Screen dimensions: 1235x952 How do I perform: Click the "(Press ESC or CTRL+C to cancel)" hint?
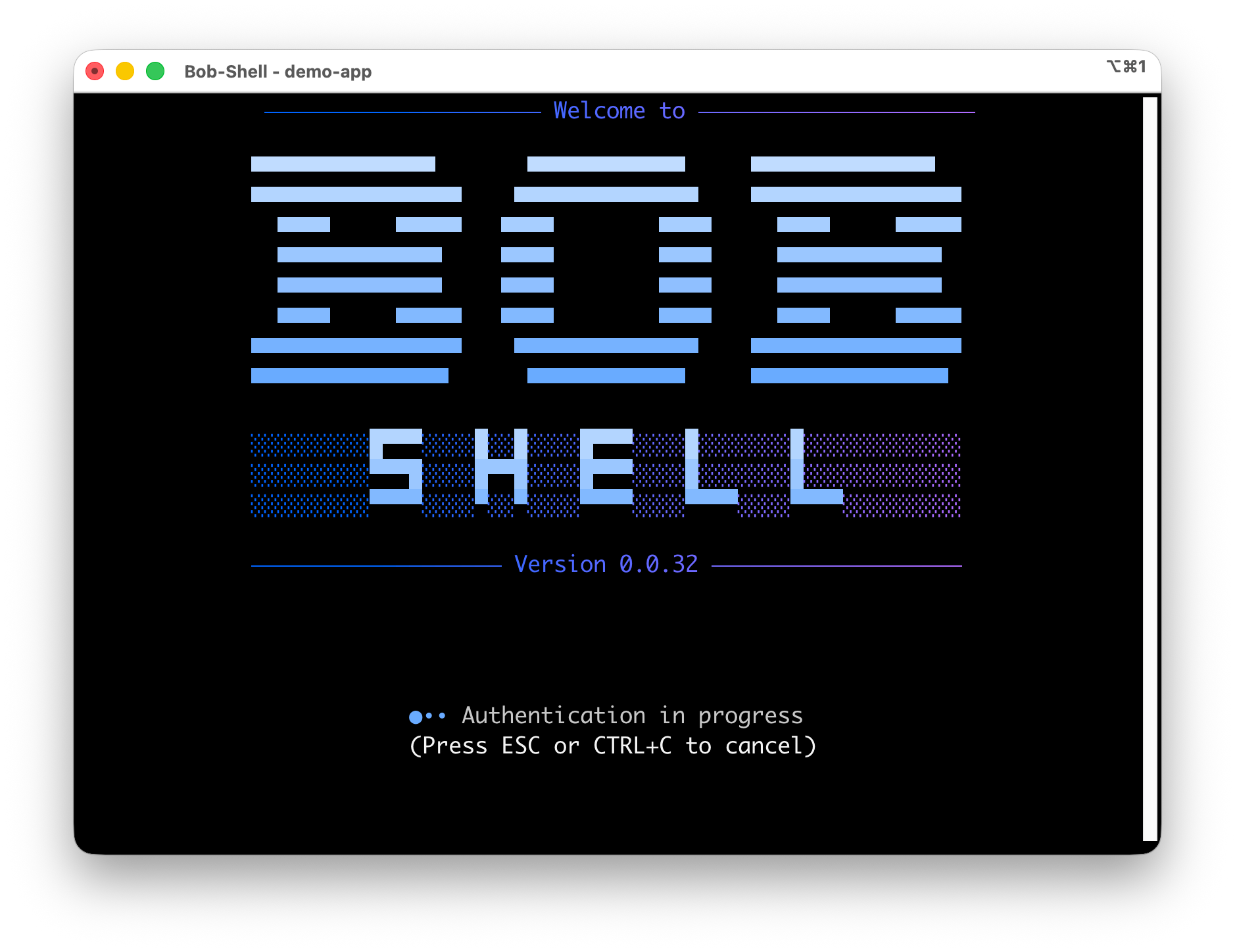click(613, 746)
